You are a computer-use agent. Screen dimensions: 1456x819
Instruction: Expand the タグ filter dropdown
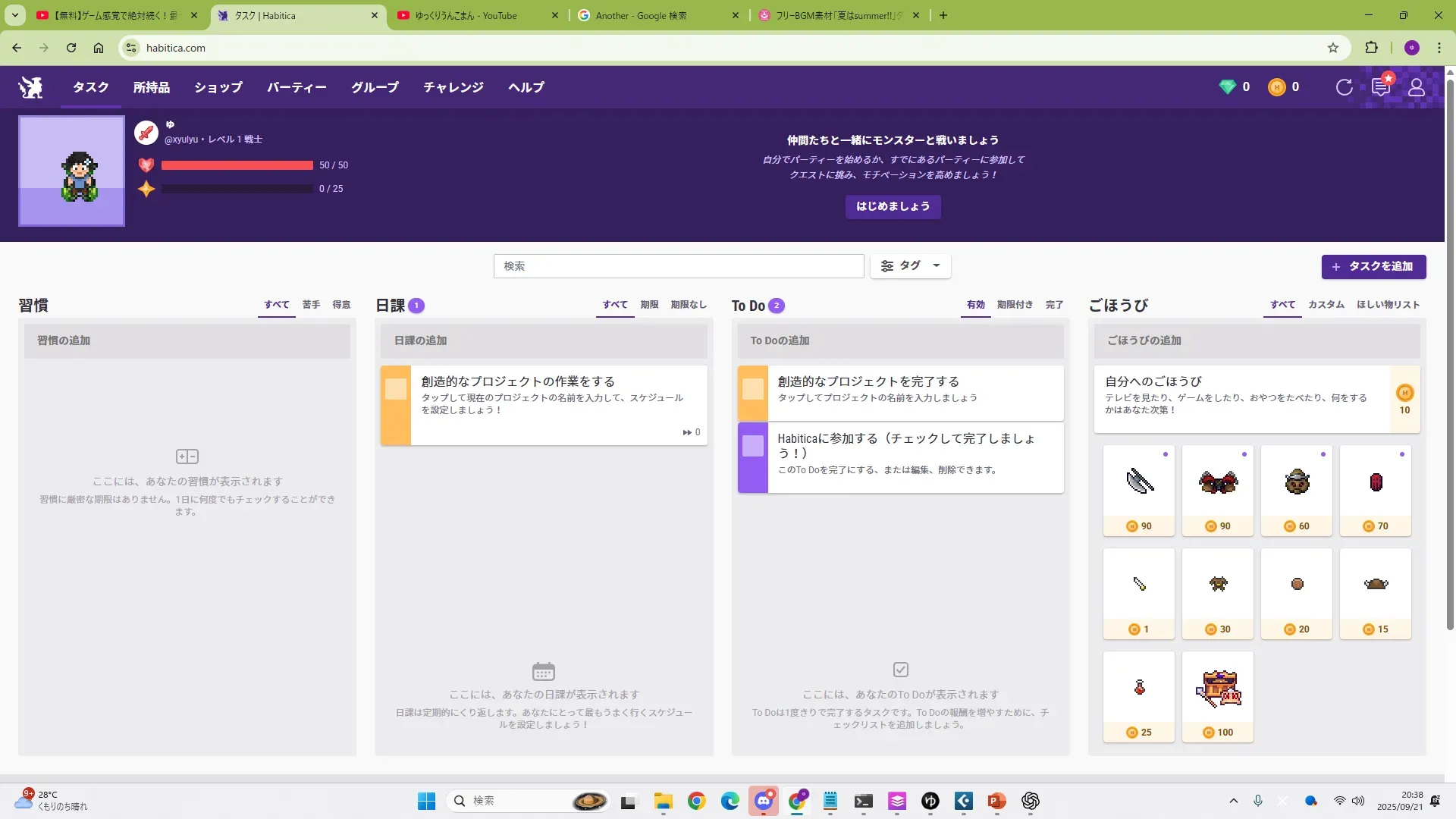pyautogui.click(x=910, y=266)
